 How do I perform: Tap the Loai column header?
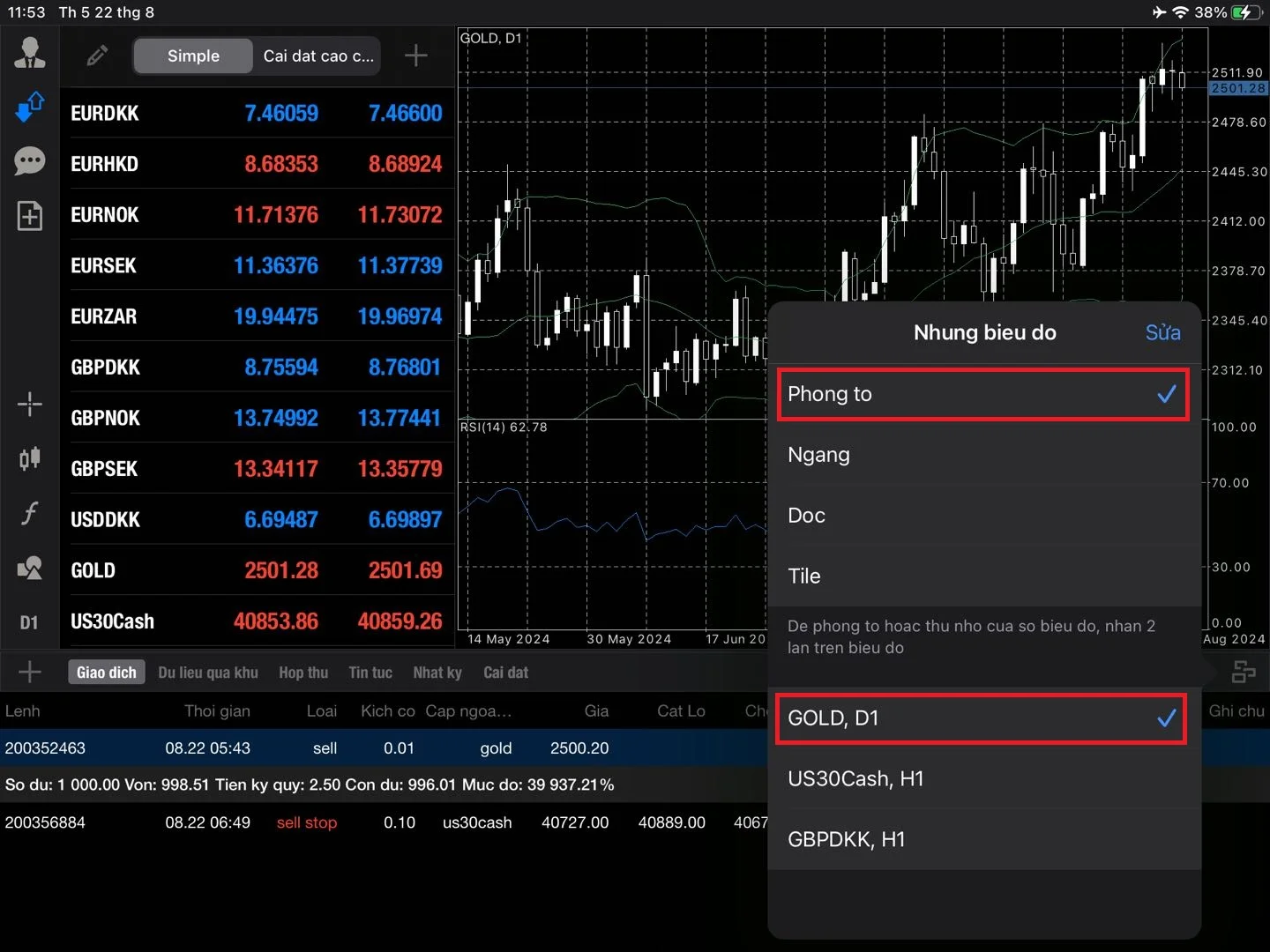pyautogui.click(x=321, y=711)
